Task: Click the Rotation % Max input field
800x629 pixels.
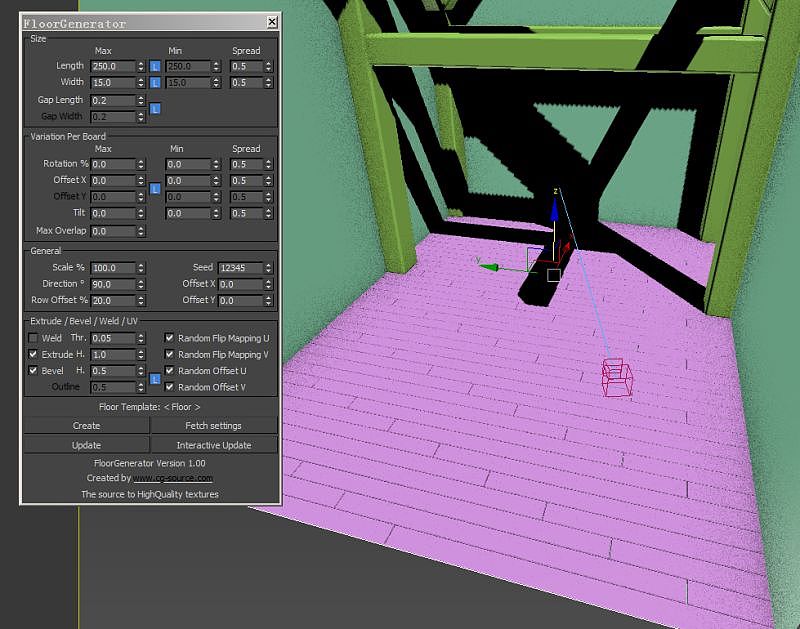Action: (x=113, y=164)
